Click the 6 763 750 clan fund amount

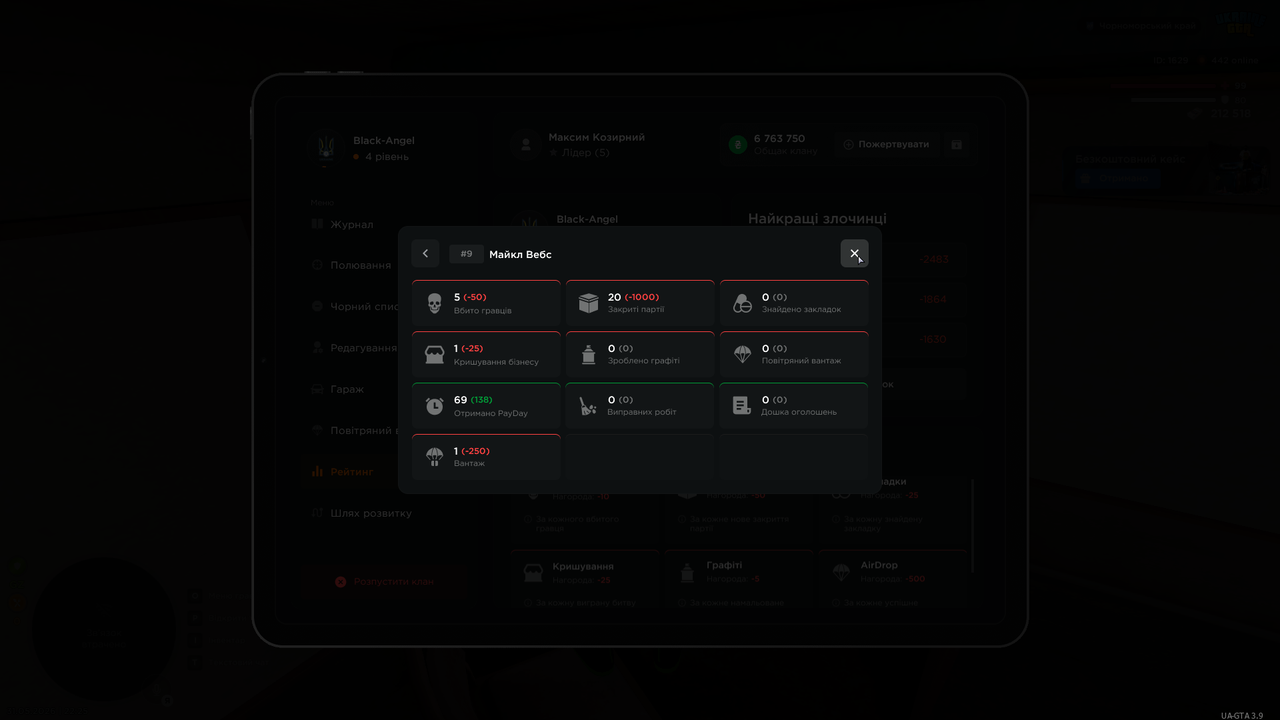[779, 139]
